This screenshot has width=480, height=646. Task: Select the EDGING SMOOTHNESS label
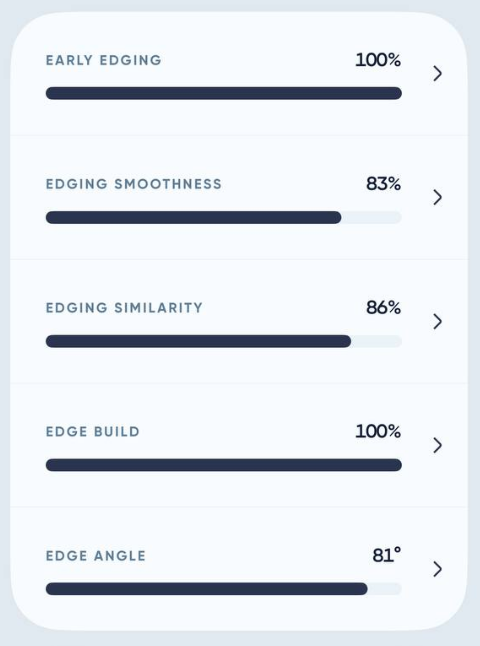(133, 184)
